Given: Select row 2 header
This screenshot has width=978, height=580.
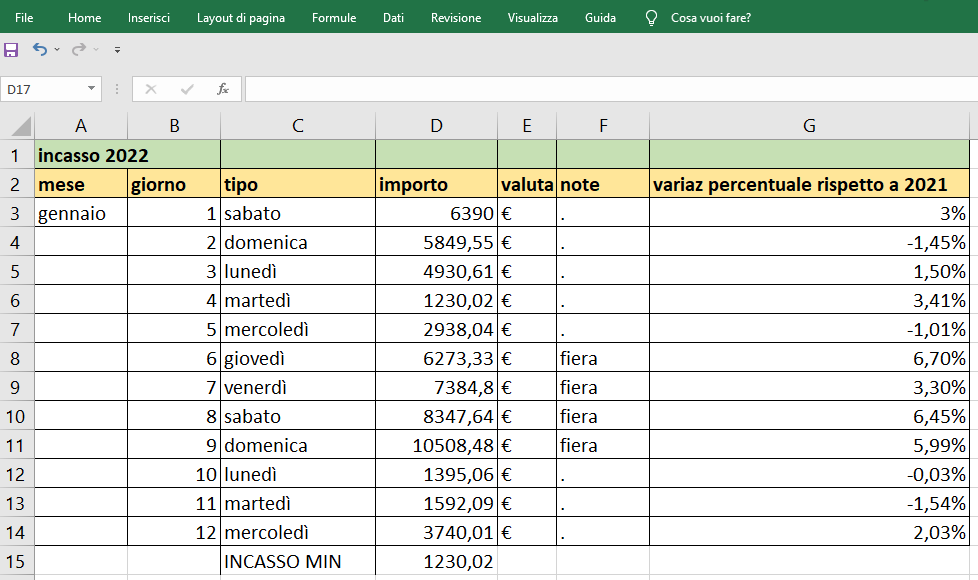Looking at the screenshot, I should 17,184.
